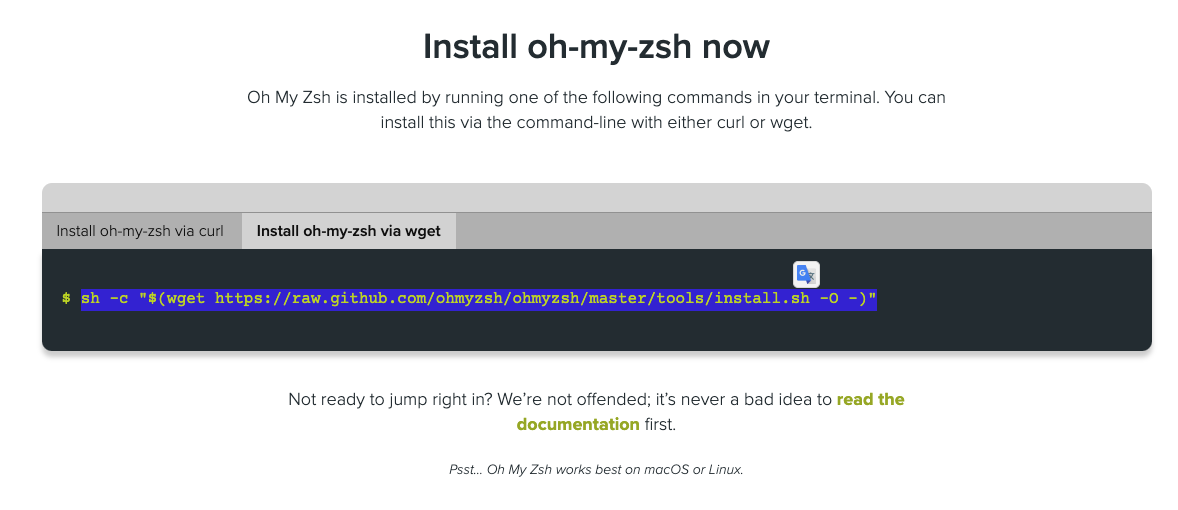Screen dimensions: 1178x510
Task: Click the Psst macOS or Linux note
Action: pyautogui.click(x=596, y=469)
